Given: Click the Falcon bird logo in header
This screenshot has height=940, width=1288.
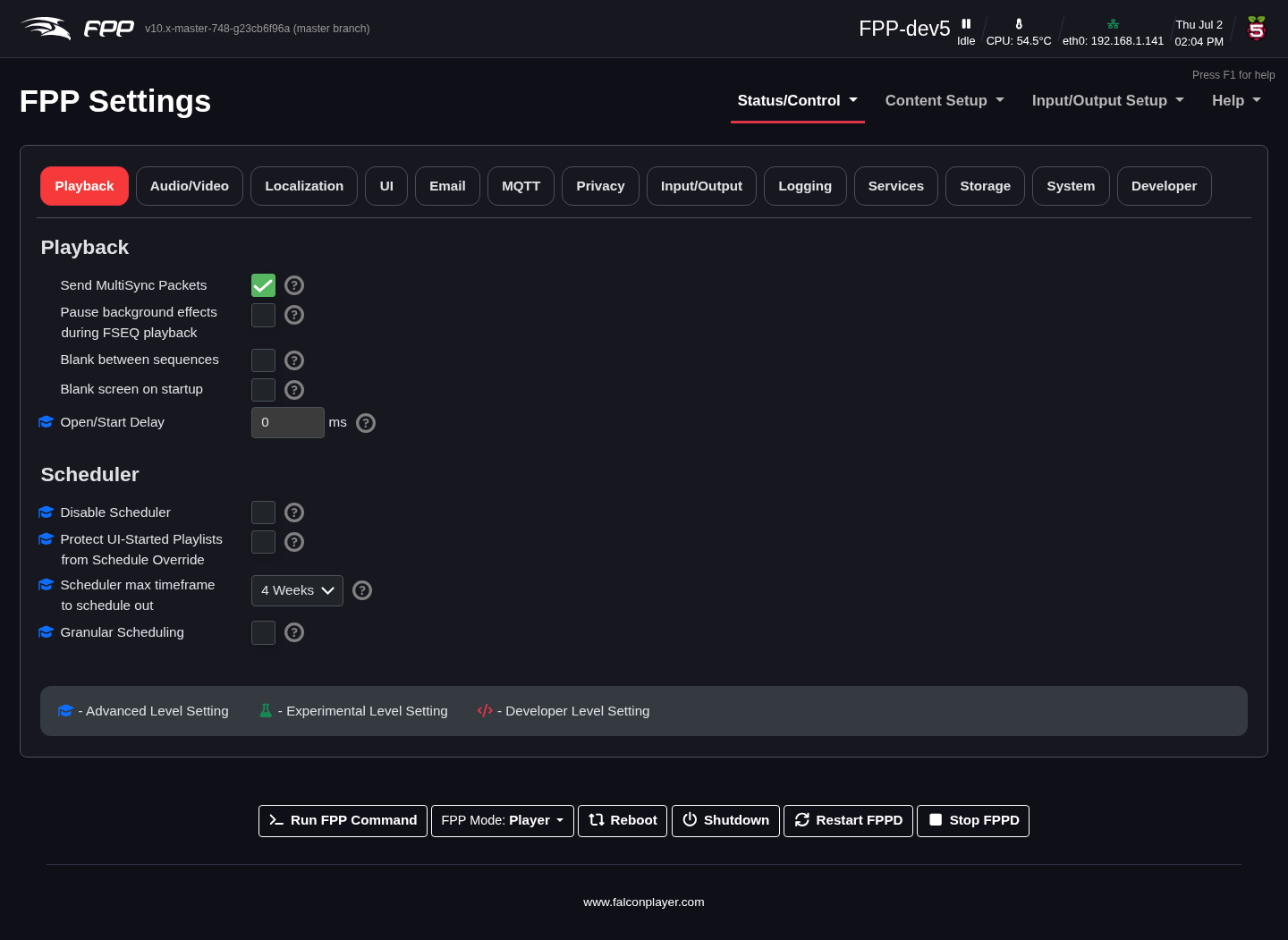Looking at the screenshot, I should pyautogui.click(x=47, y=29).
